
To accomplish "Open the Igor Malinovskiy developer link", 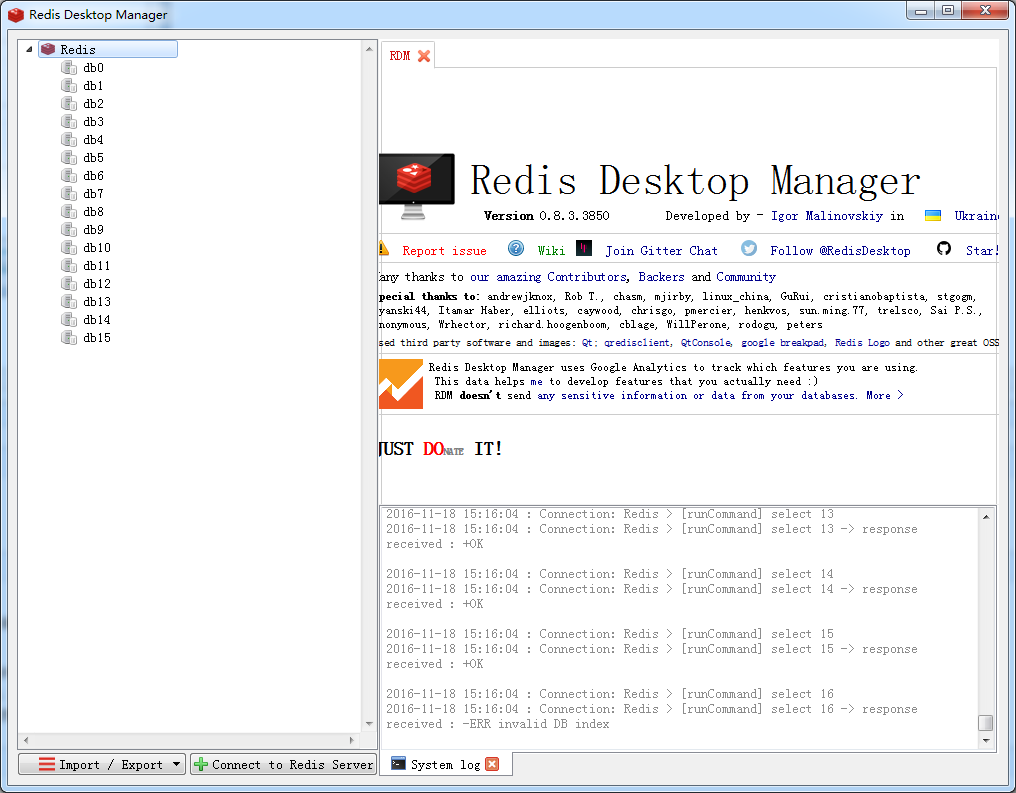I will pos(827,216).
